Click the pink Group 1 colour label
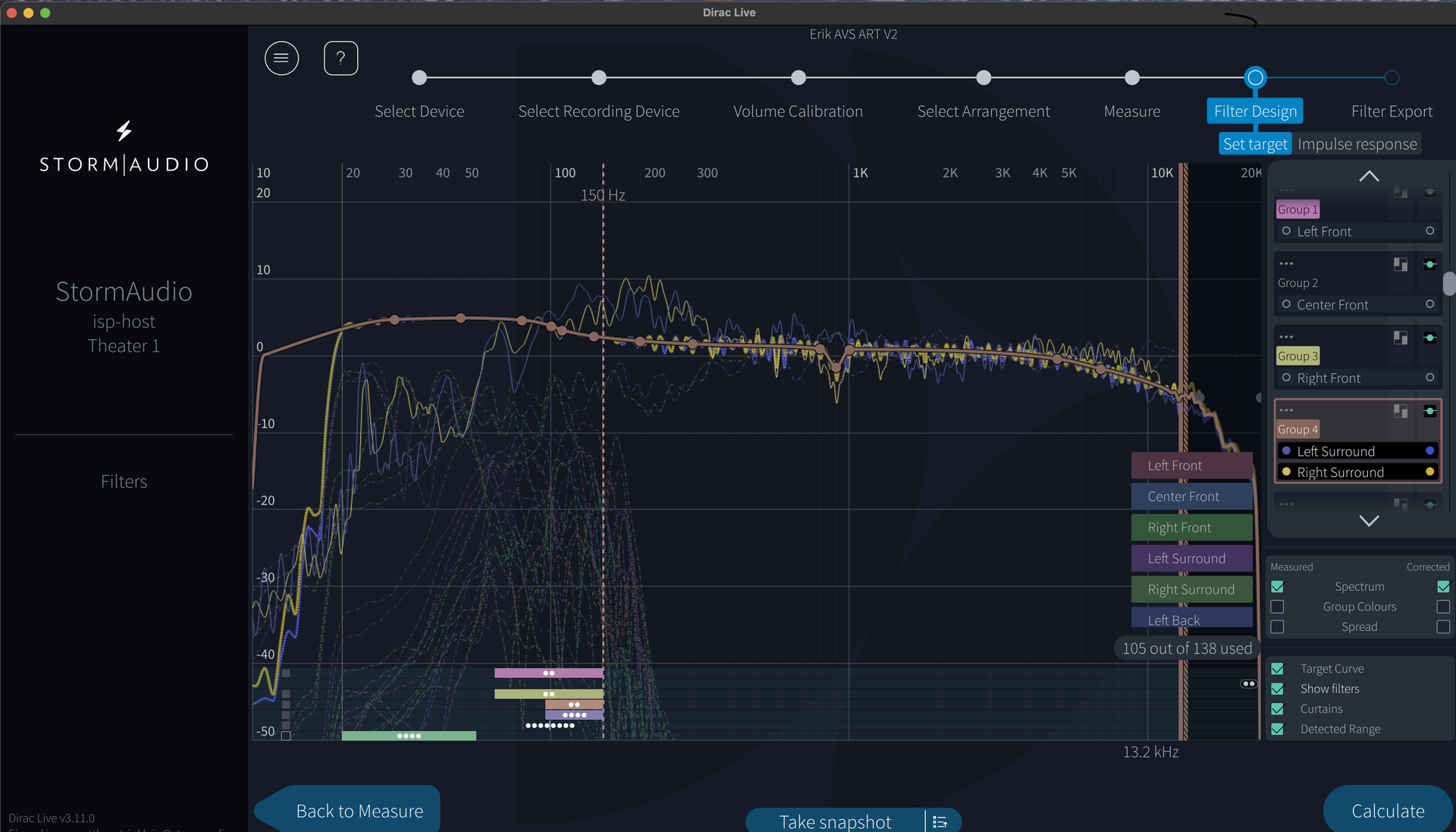The width and height of the screenshot is (1456, 832). [1298, 209]
